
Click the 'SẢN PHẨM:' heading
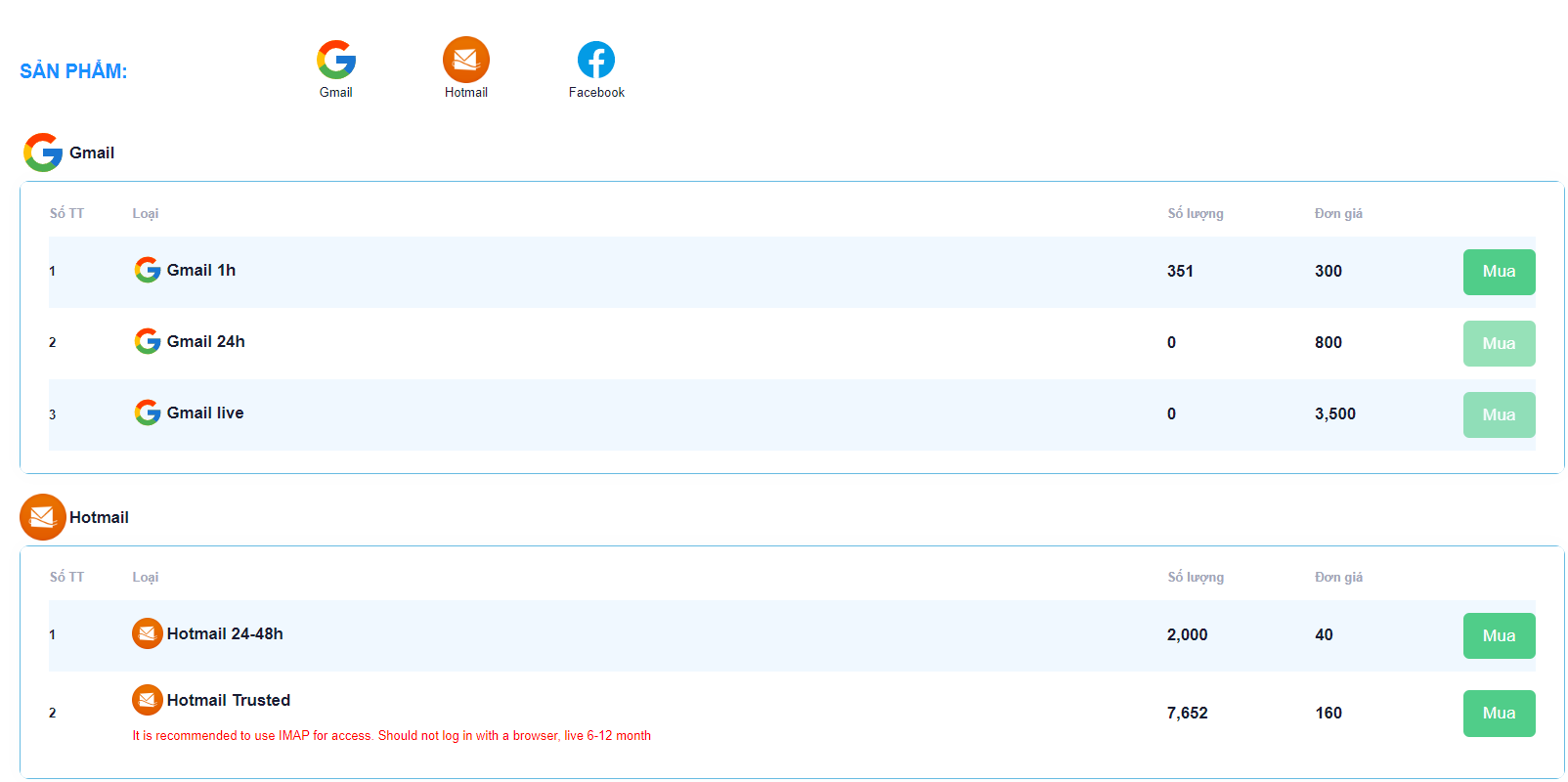coord(73,69)
